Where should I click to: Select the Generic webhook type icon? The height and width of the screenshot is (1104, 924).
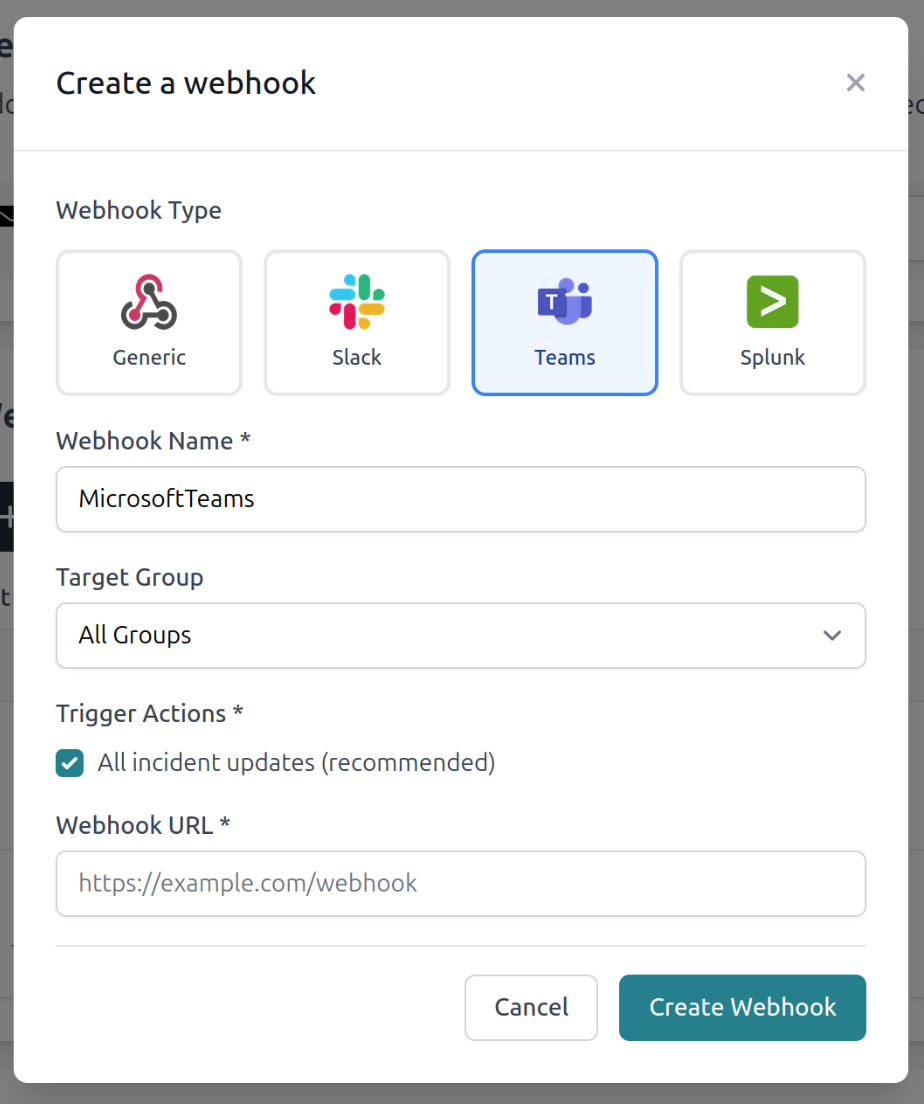click(x=148, y=300)
